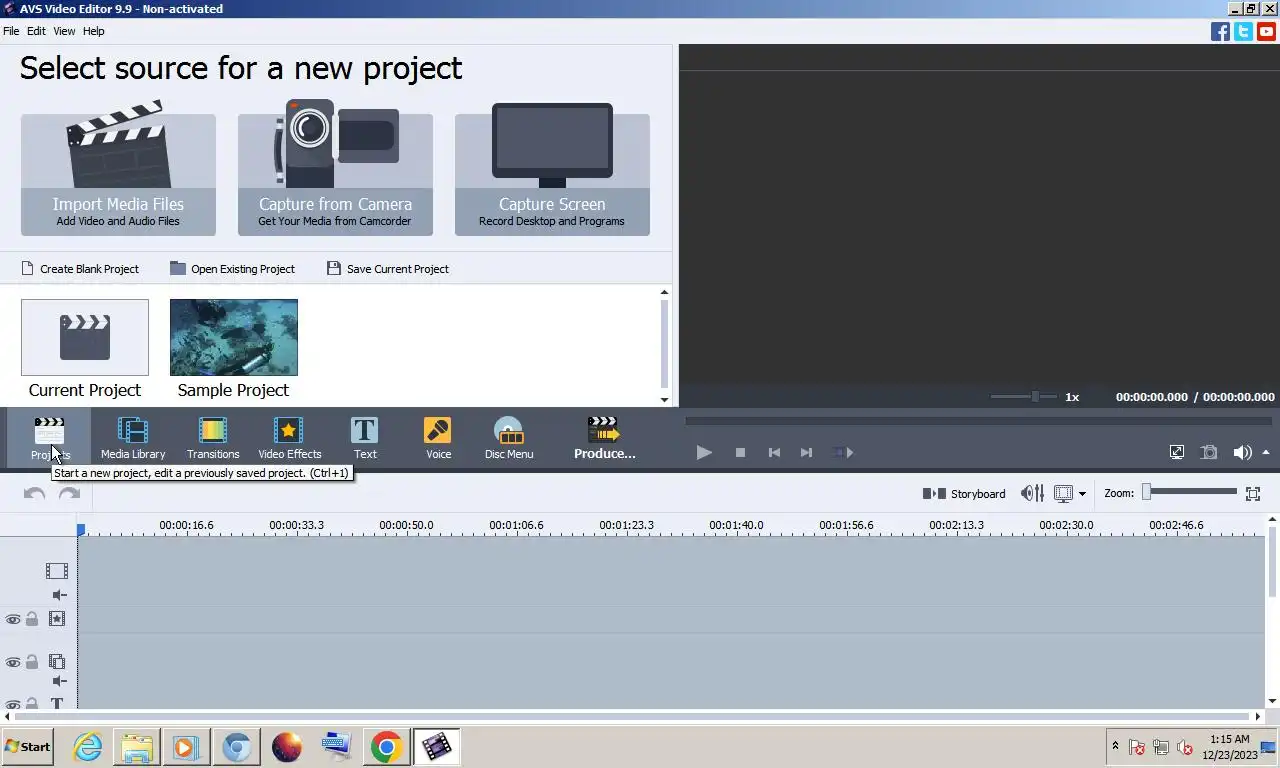
Task: Jump to the previous frame
Action: [774, 452]
